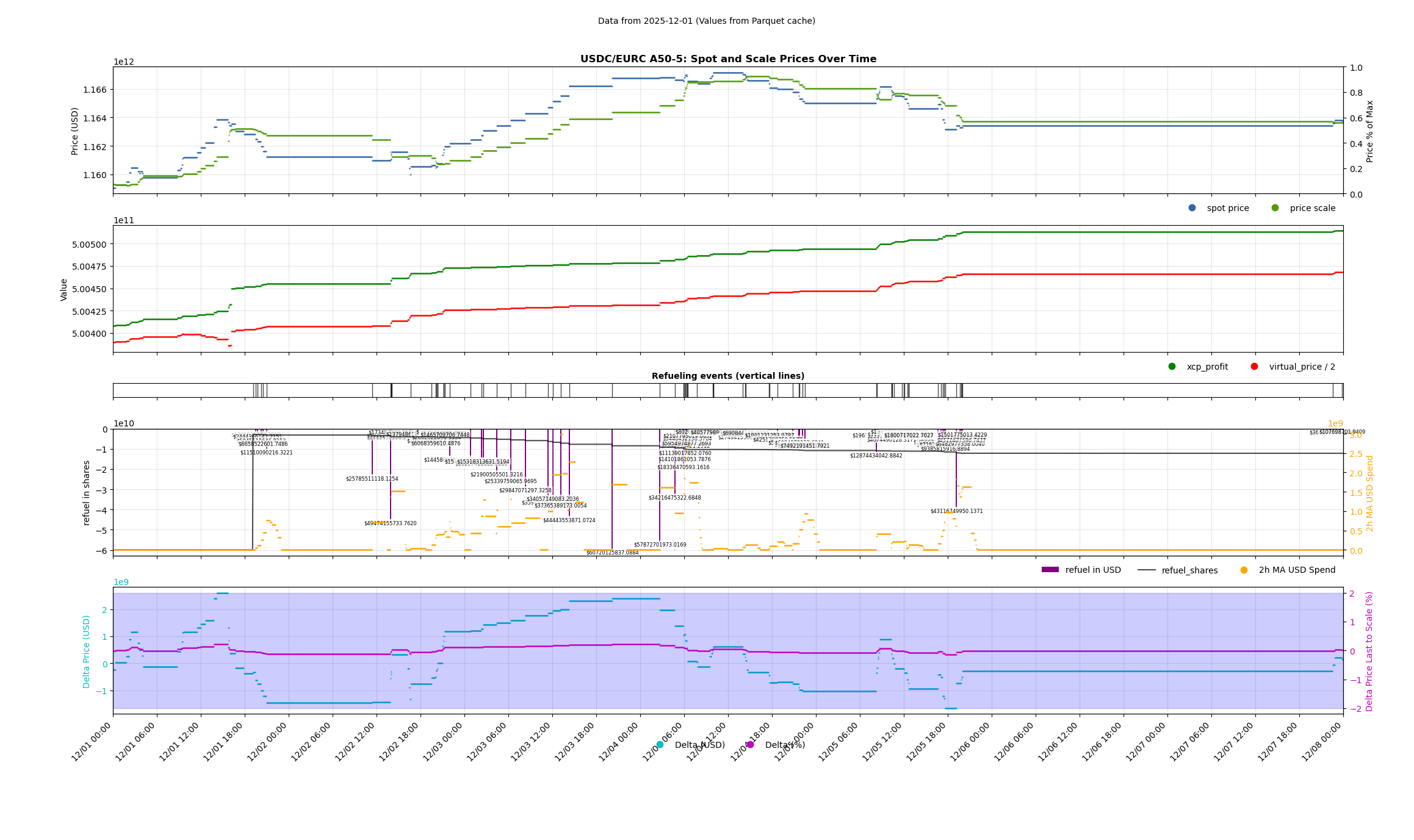Image resolution: width=1414 pixels, height=840 pixels.
Task: Click the Spot and Scale Prices chart title
Action: coord(728,59)
